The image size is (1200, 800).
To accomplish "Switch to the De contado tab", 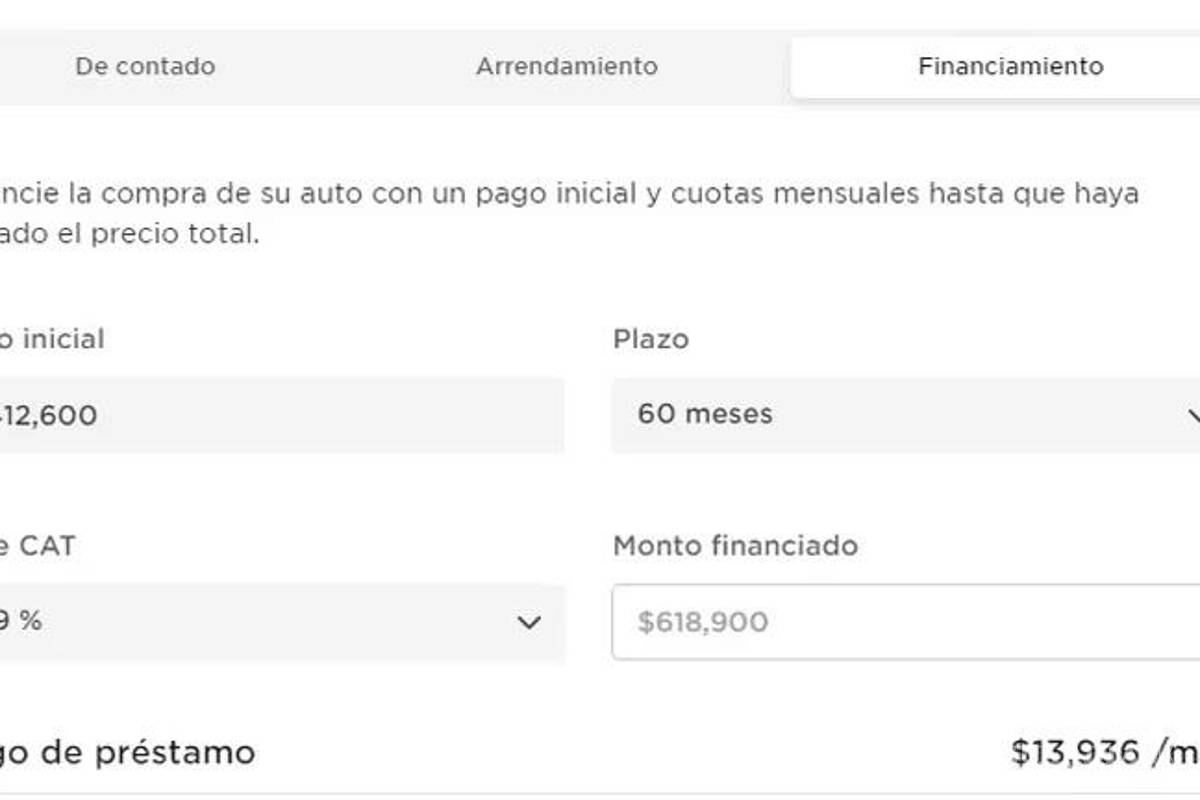I will click(x=146, y=67).
